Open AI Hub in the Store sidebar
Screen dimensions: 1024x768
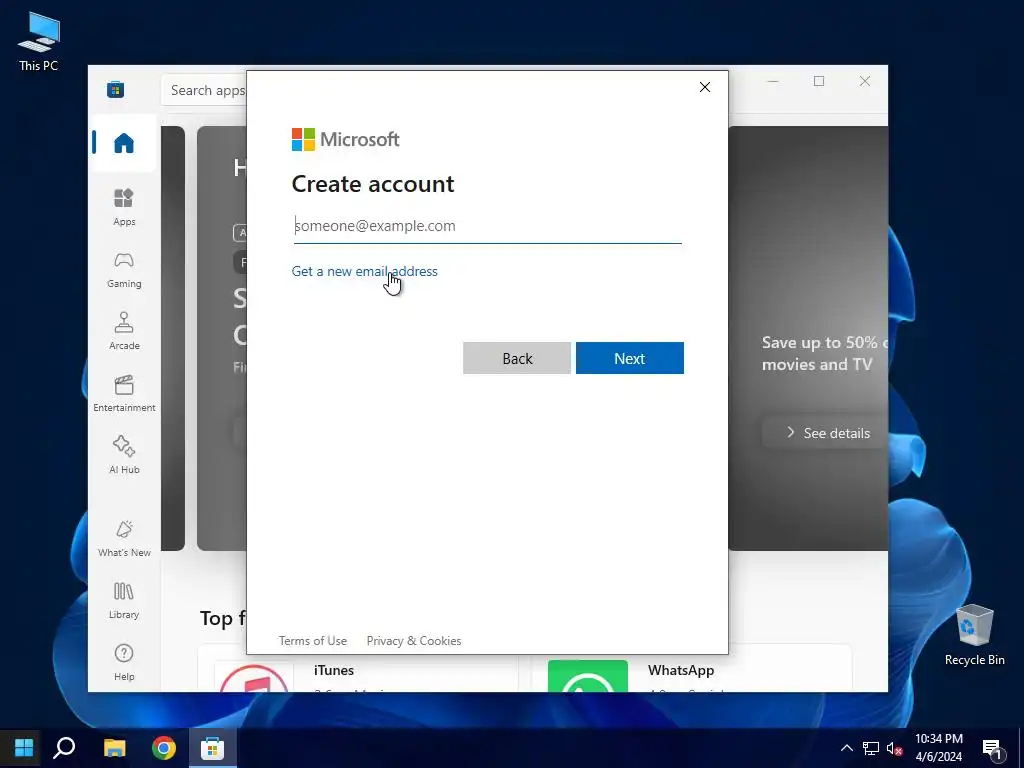coord(123,455)
